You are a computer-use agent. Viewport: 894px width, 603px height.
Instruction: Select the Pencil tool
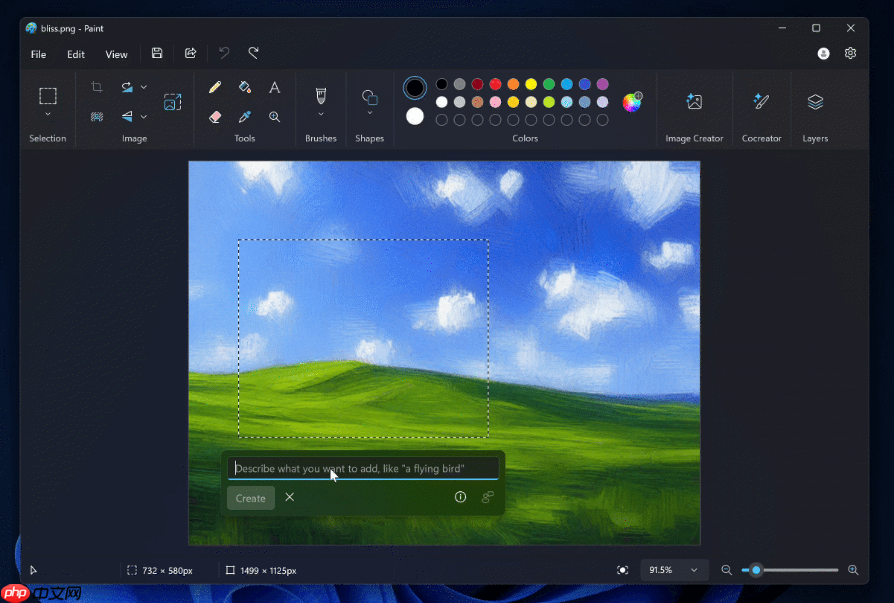tap(215, 87)
